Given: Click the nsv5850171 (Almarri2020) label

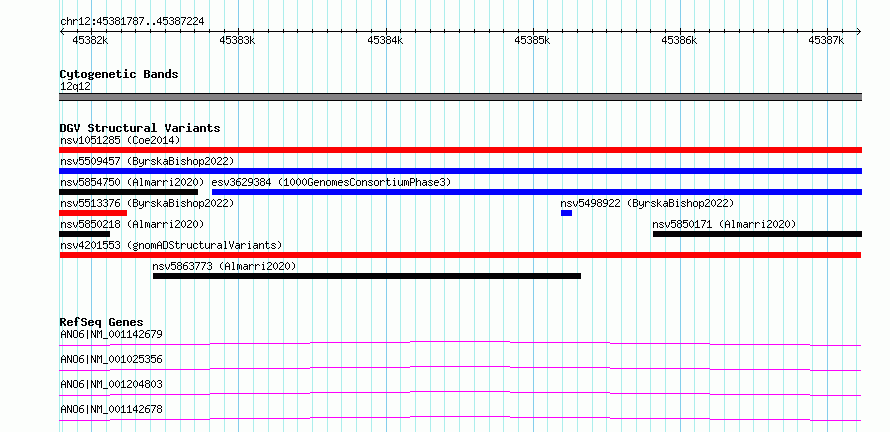Looking at the screenshot, I should (x=724, y=224).
